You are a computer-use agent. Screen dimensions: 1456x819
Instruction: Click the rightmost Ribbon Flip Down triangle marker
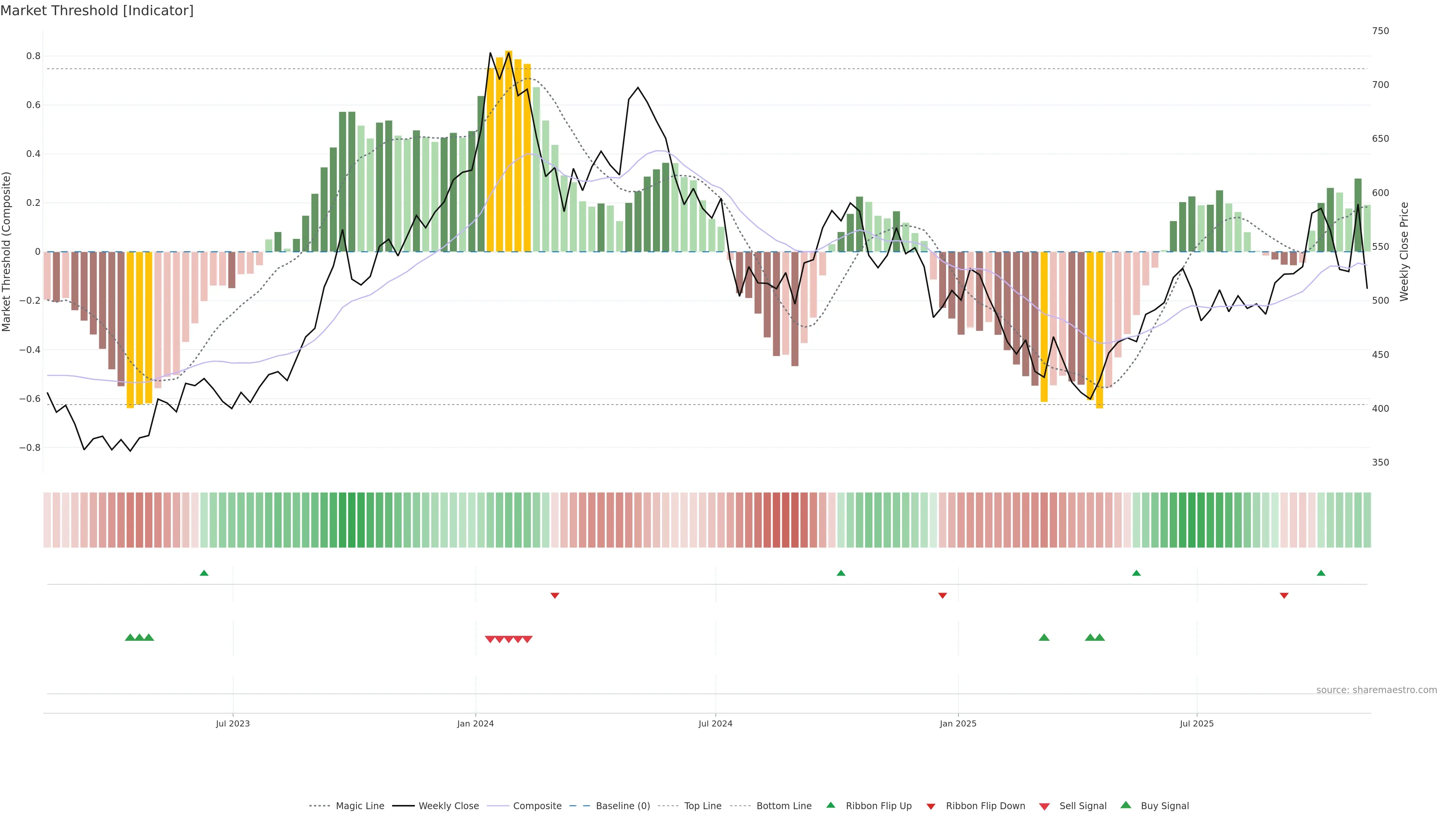coord(1284,596)
